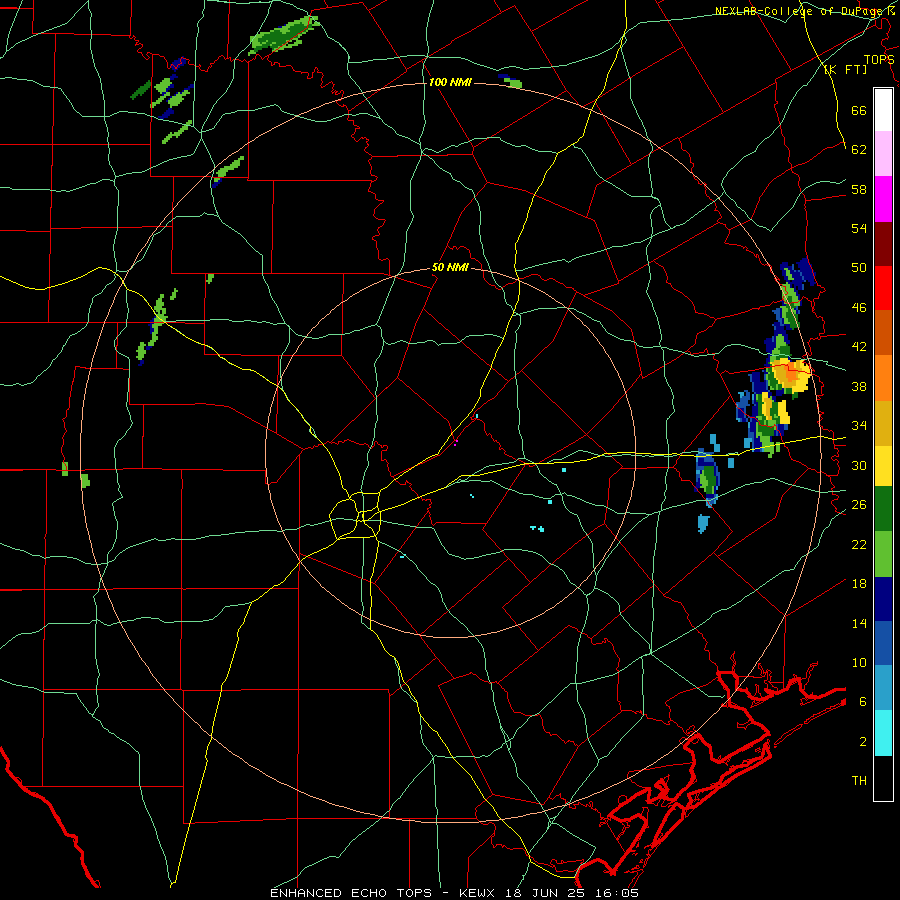Pick the cyan legend swatch near 2

(883, 733)
